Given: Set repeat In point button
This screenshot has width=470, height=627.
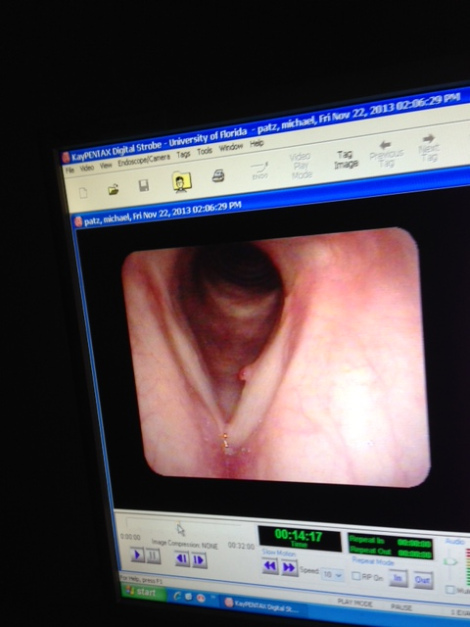Looking at the screenshot, I should 398,578.
